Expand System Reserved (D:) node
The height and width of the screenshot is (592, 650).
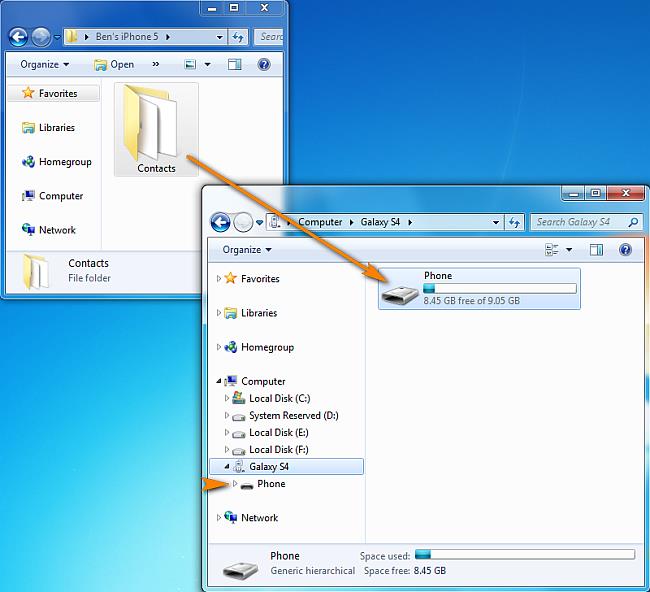[x=226, y=415]
